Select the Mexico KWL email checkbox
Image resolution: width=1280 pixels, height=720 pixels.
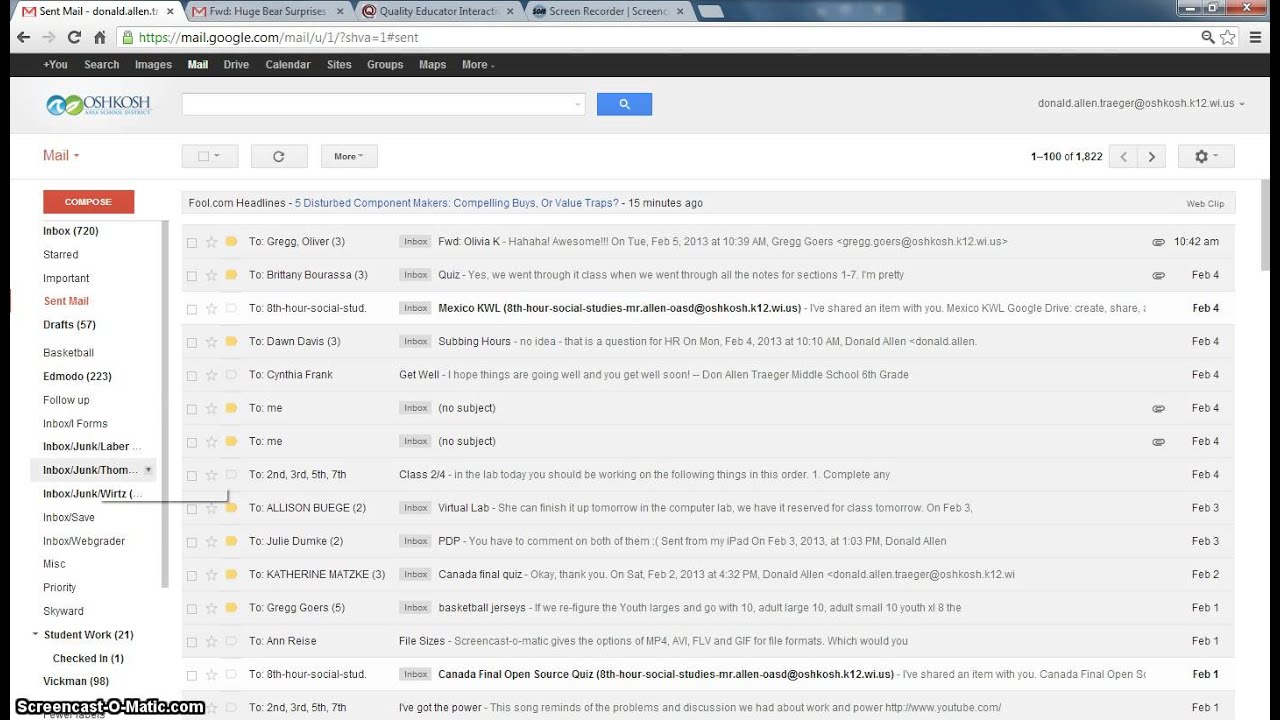(x=192, y=309)
